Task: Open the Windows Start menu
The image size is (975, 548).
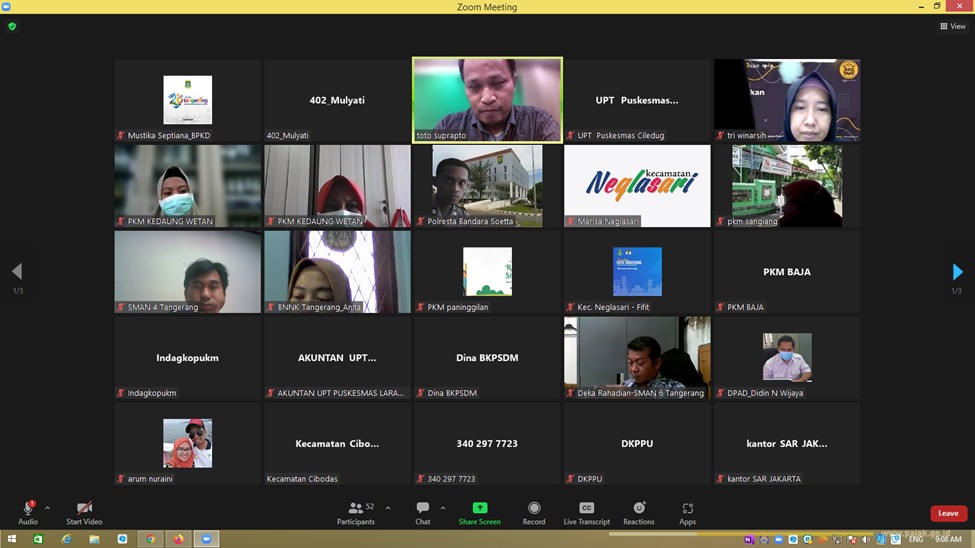Action: point(12,540)
